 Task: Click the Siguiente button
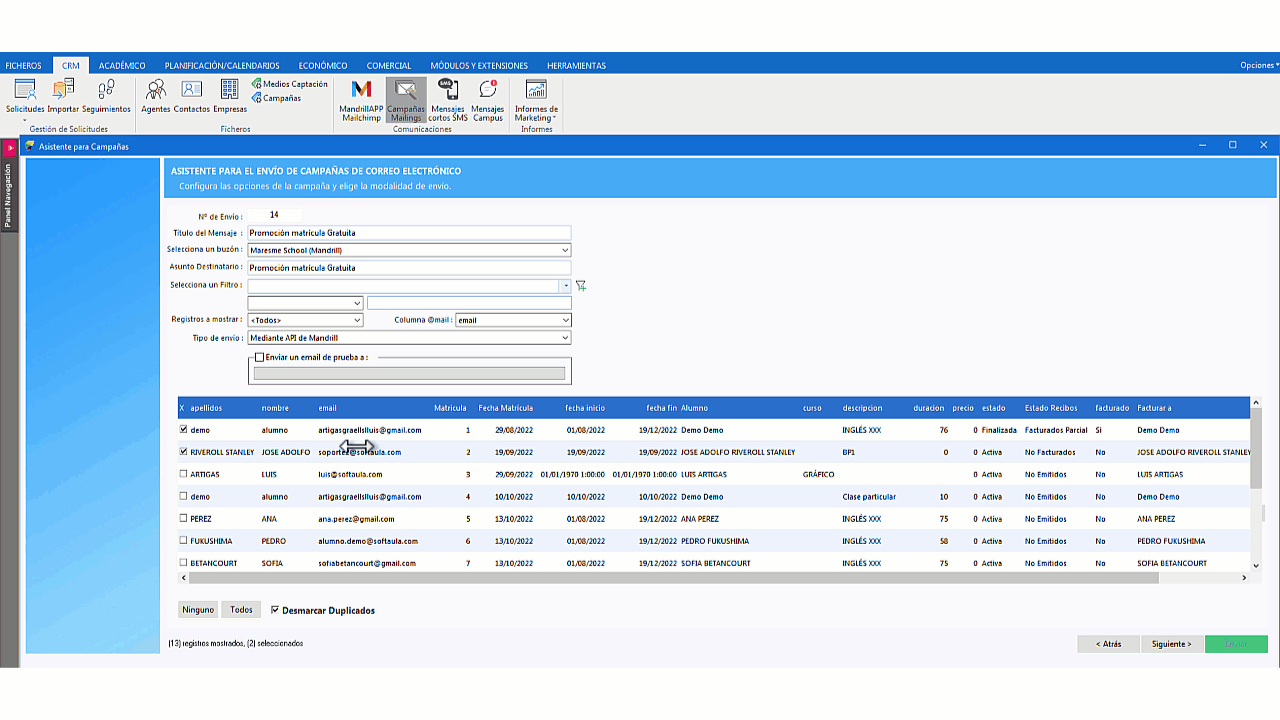click(x=1171, y=644)
